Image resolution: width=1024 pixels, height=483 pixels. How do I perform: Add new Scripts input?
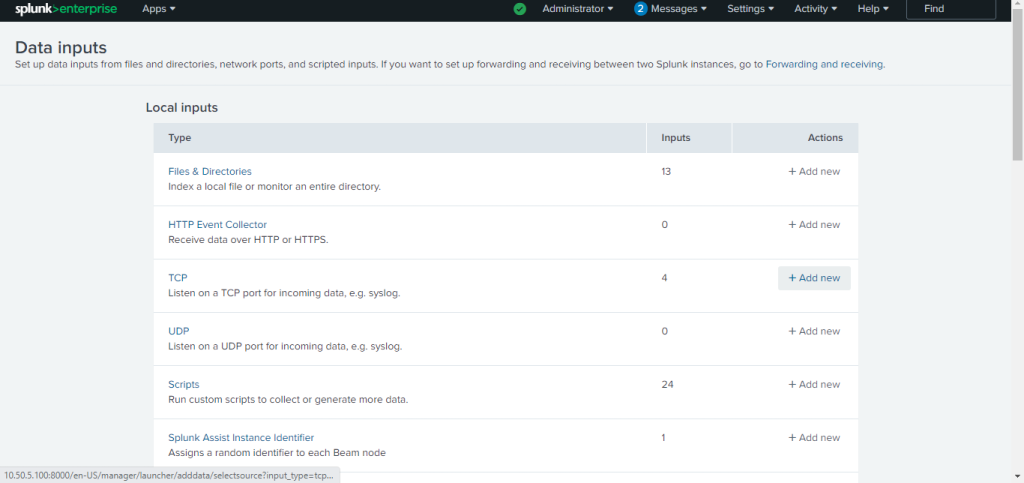point(814,384)
